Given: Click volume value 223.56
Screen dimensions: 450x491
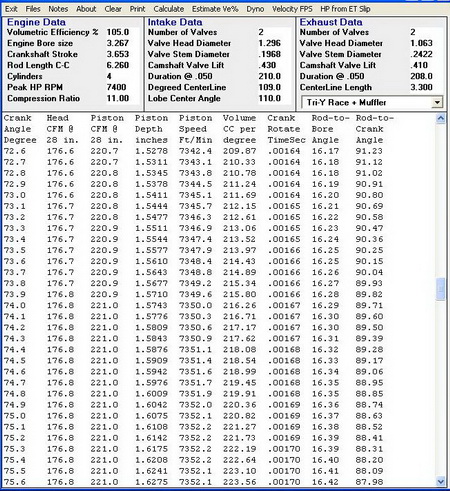Looking at the screenshot, I should coord(240,482).
